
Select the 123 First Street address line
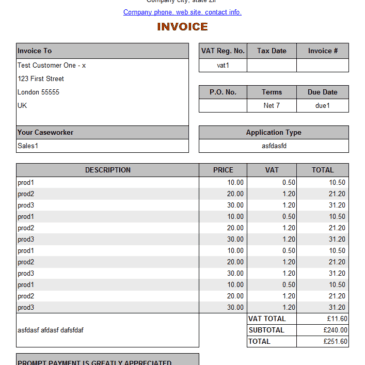coord(41,79)
